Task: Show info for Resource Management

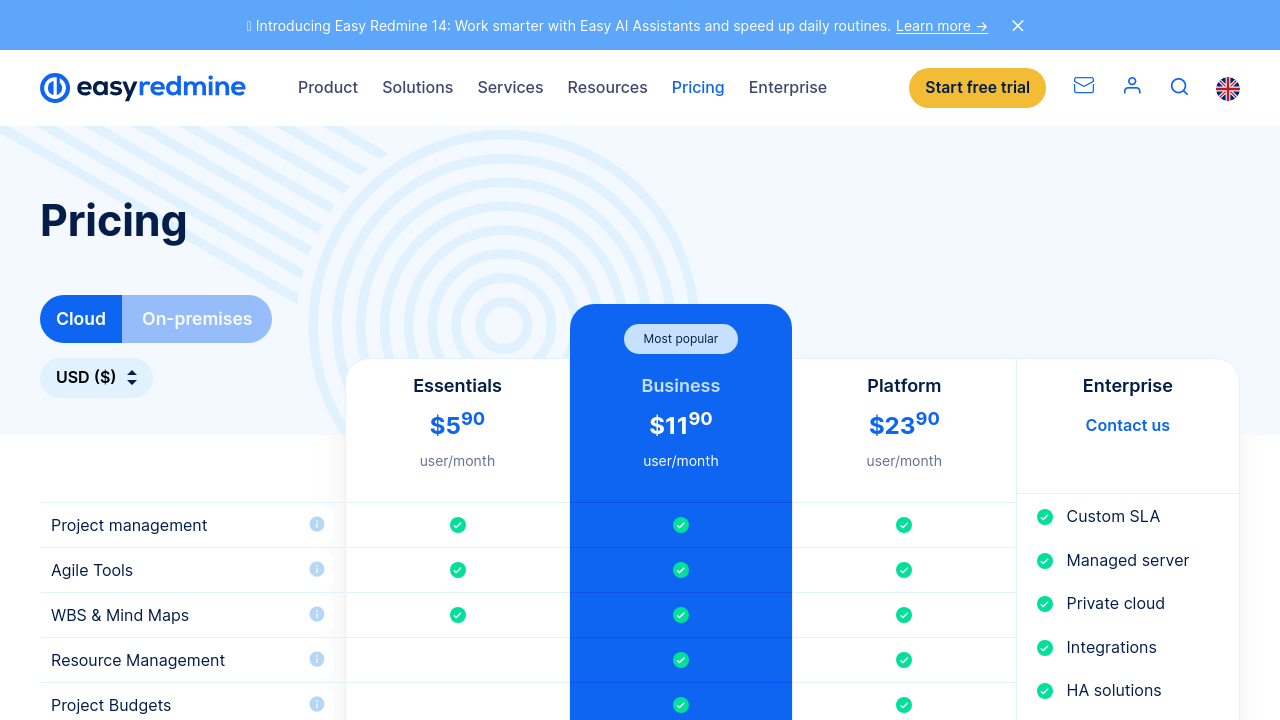Action: 317,659
